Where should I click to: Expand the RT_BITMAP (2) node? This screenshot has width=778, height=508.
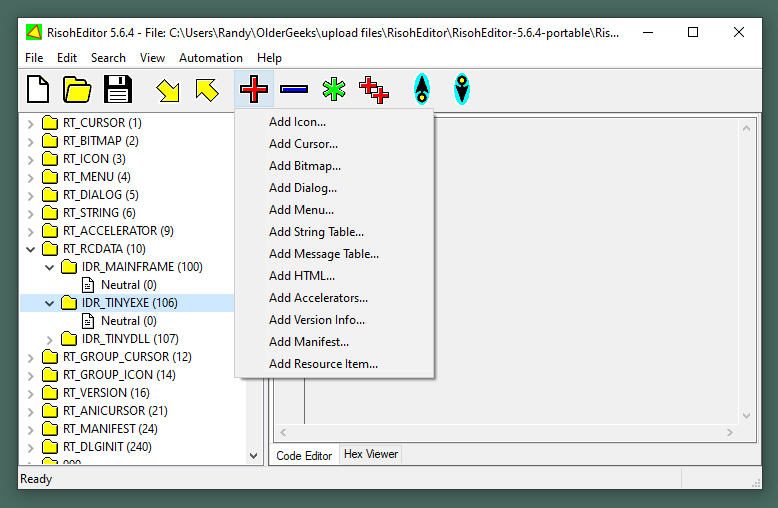pyautogui.click(x=30, y=141)
